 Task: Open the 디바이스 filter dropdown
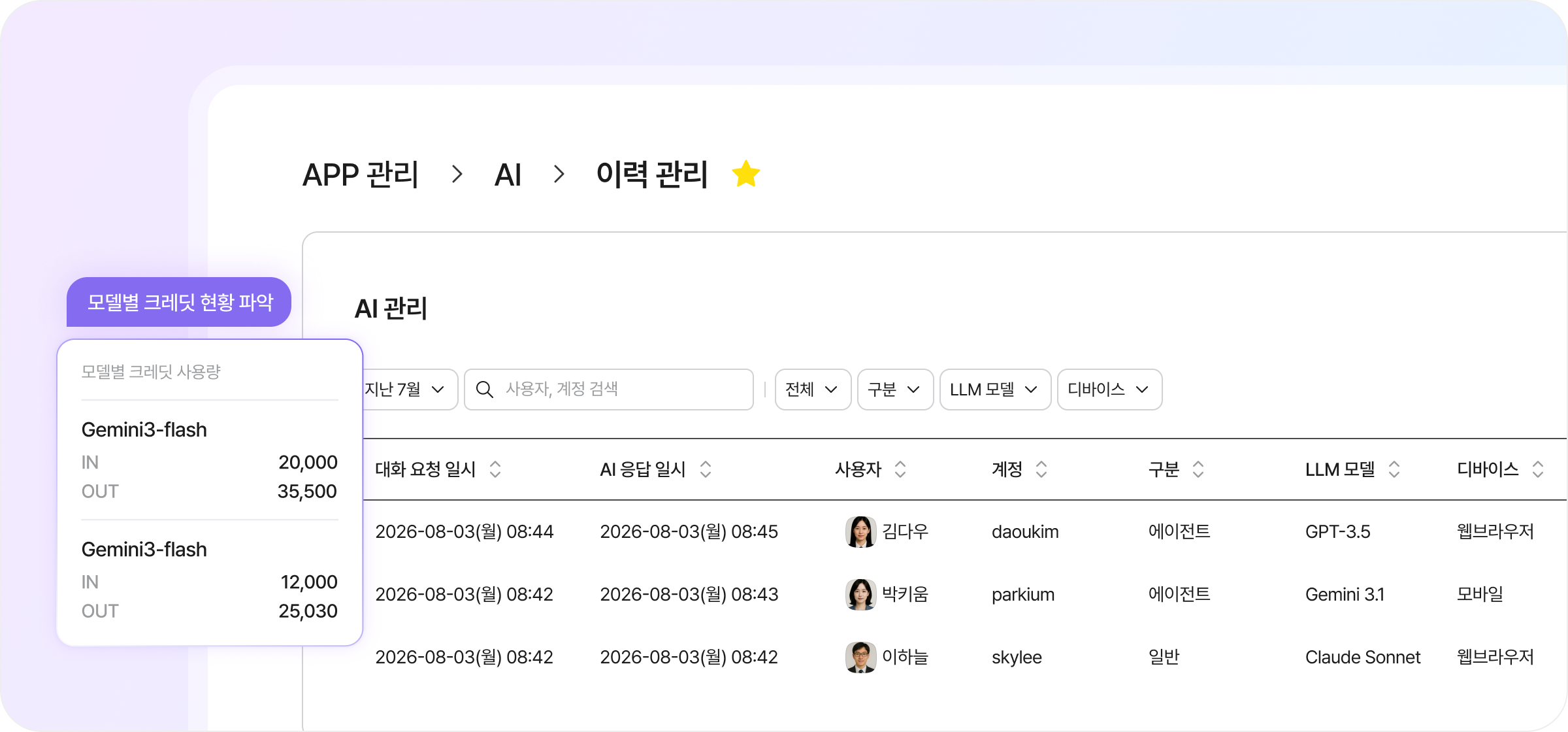click(x=1109, y=390)
